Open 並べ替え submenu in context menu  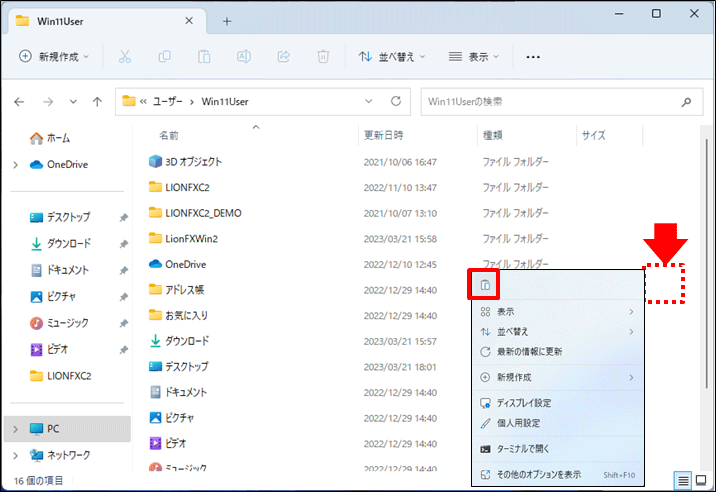[558, 332]
